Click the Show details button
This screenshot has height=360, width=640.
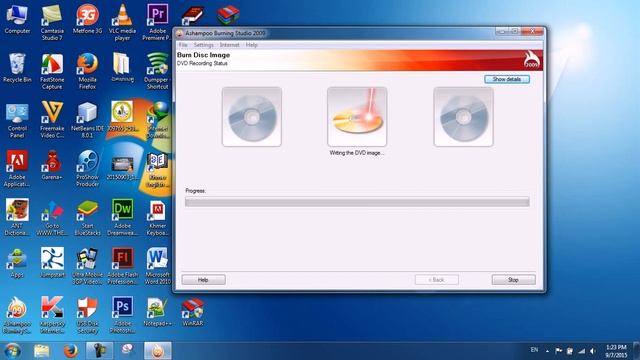[507, 79]
